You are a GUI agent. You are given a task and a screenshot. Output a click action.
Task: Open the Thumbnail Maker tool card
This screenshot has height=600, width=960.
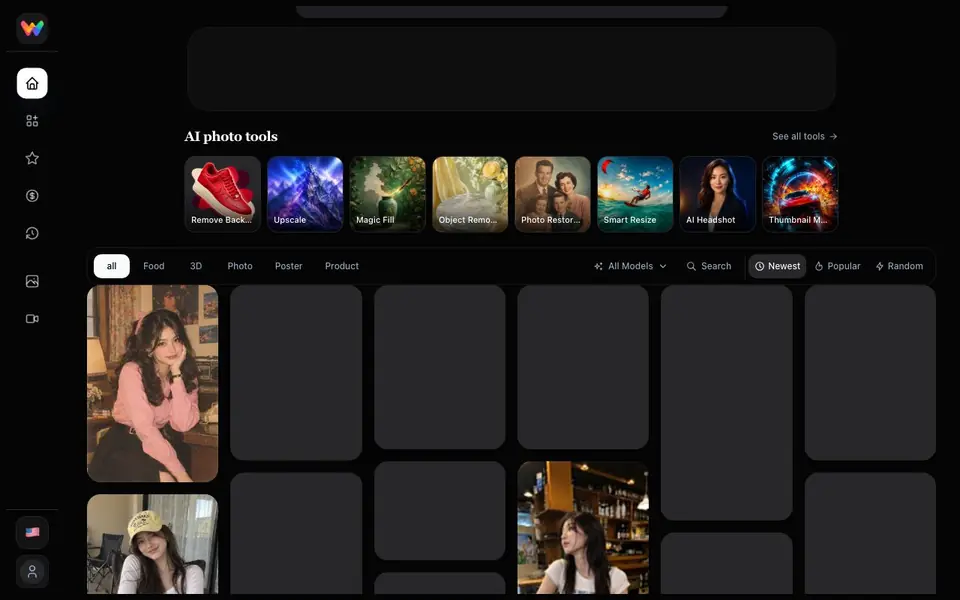(x=800, y=194)
